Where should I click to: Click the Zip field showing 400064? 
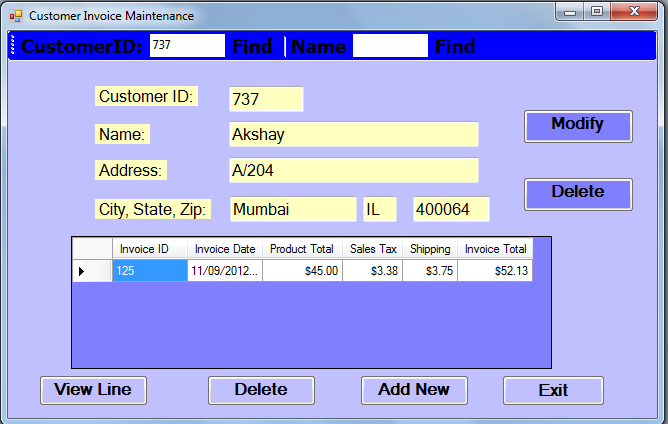451,210
